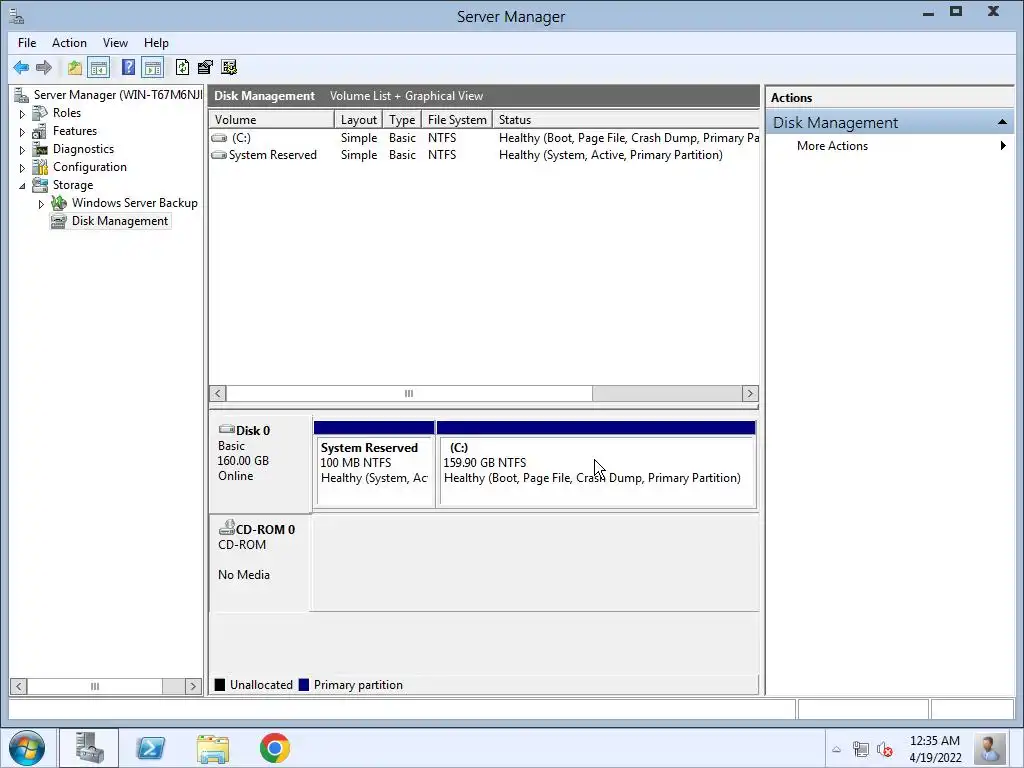Toggle the Show/Hide Console Tree toolbar button
This screenshot has width=1024, height=768.
pyautogui.click(x=99, y=67)
